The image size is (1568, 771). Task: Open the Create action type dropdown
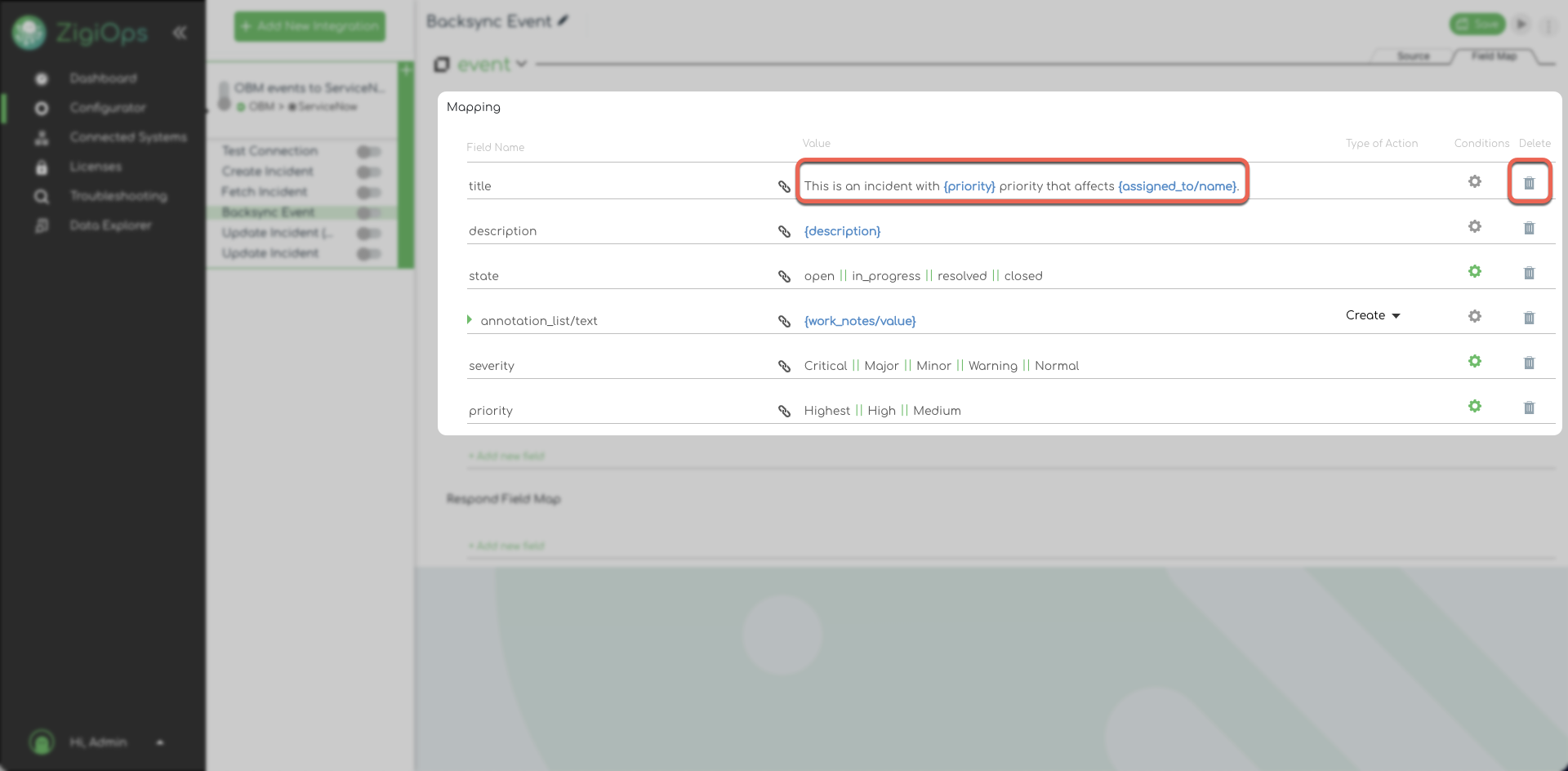click(1373, 315)
